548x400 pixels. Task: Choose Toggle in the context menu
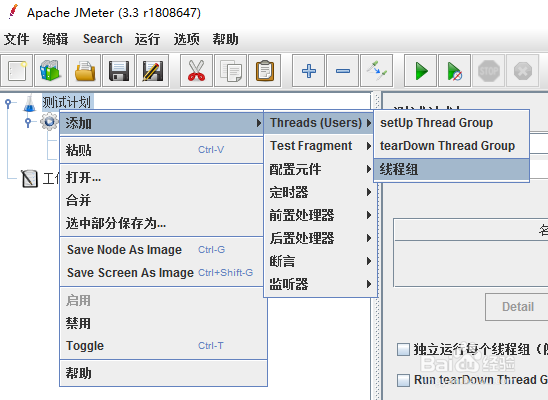163,346
